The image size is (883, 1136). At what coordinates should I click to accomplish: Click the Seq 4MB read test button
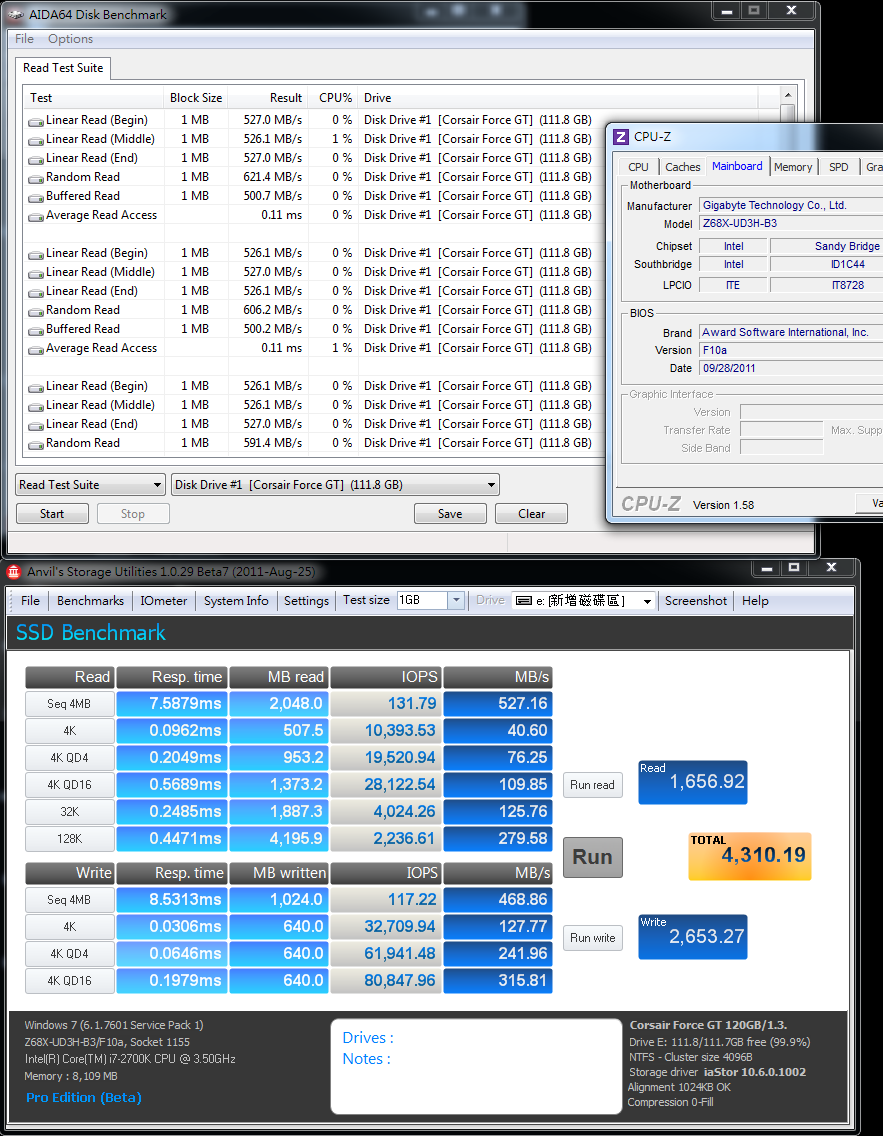point(70,703)
